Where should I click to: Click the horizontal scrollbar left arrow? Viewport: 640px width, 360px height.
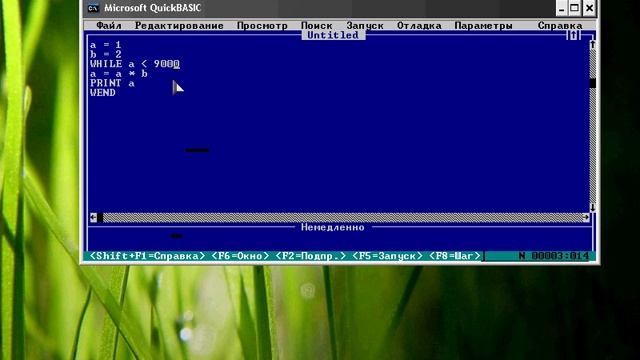pyautogui.click(x=93, y=218)
